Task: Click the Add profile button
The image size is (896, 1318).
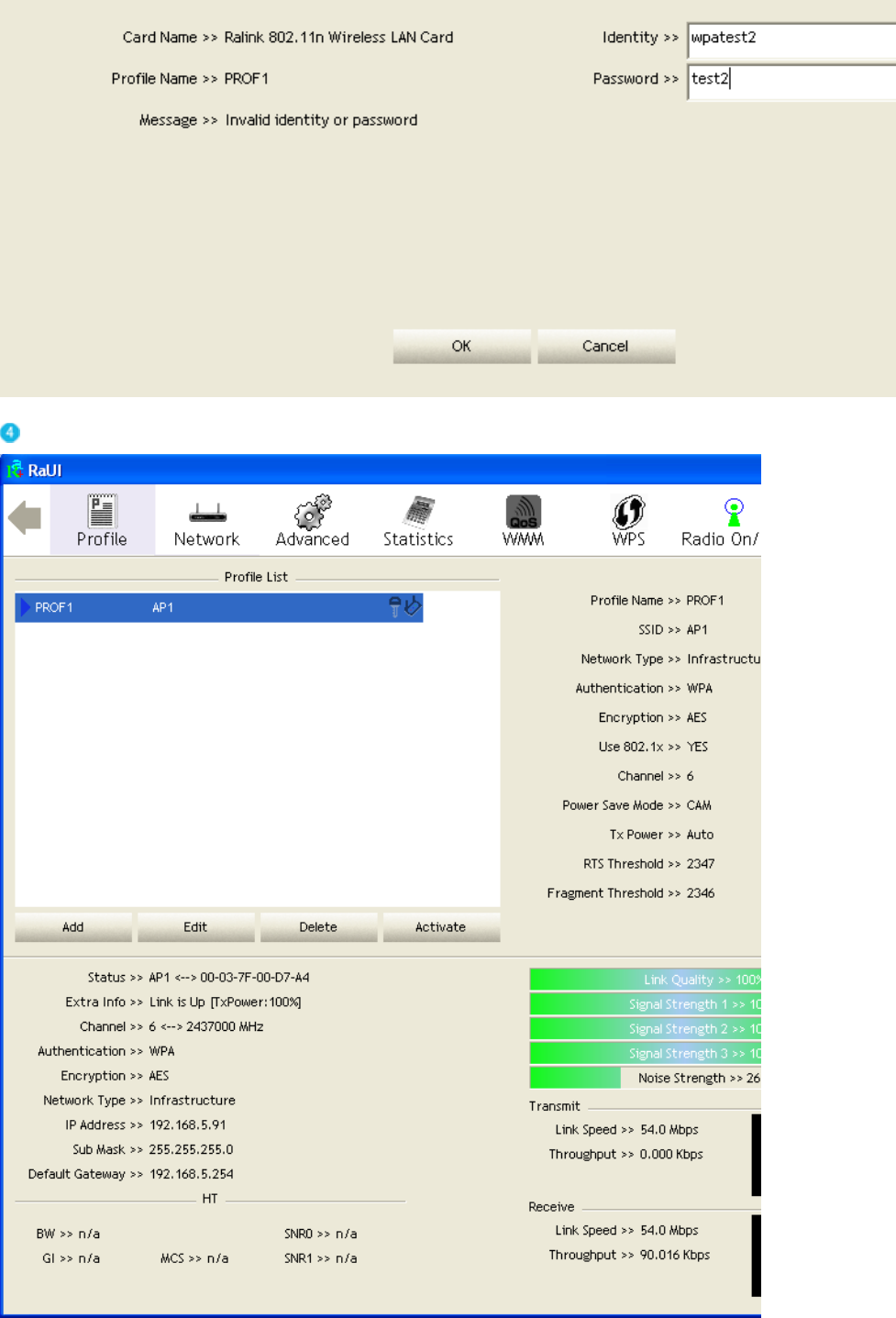Action: pyautogui.click(x=73, y=926)
